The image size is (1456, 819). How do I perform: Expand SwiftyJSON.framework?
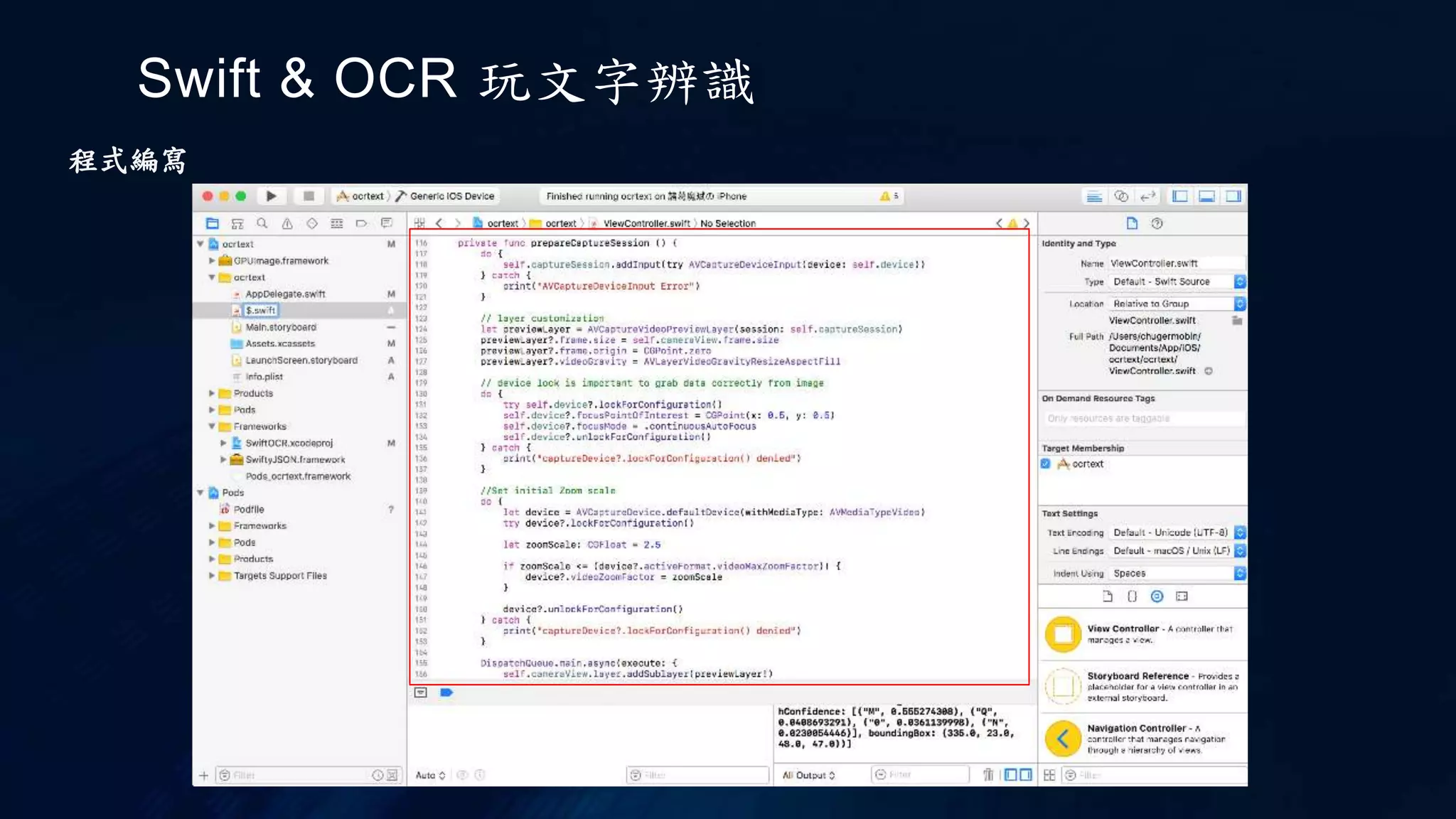pos(223,459)
